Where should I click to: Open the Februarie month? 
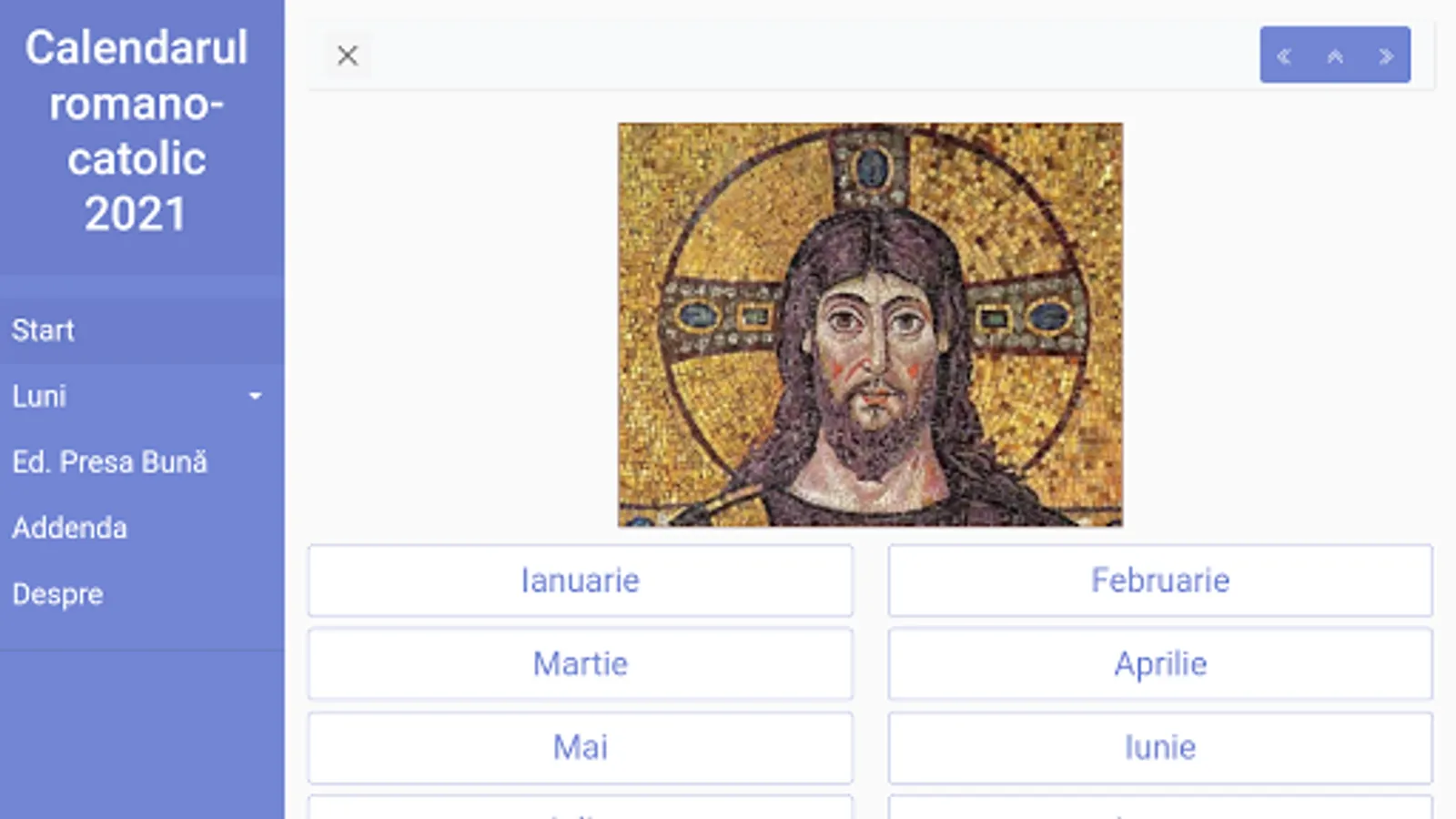pyautogui.click(x=1160, y=581)
